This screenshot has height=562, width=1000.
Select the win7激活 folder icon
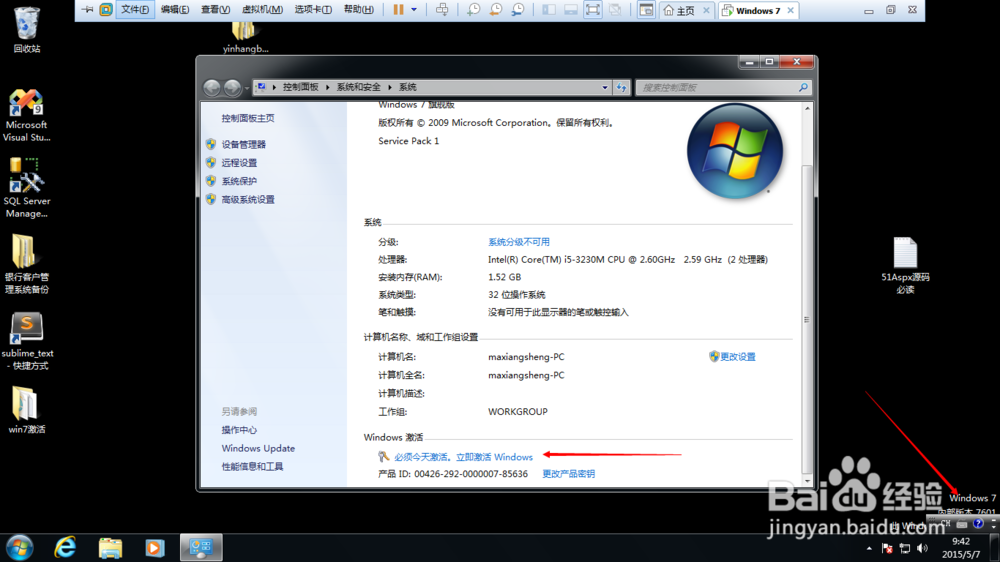(26, 410)
